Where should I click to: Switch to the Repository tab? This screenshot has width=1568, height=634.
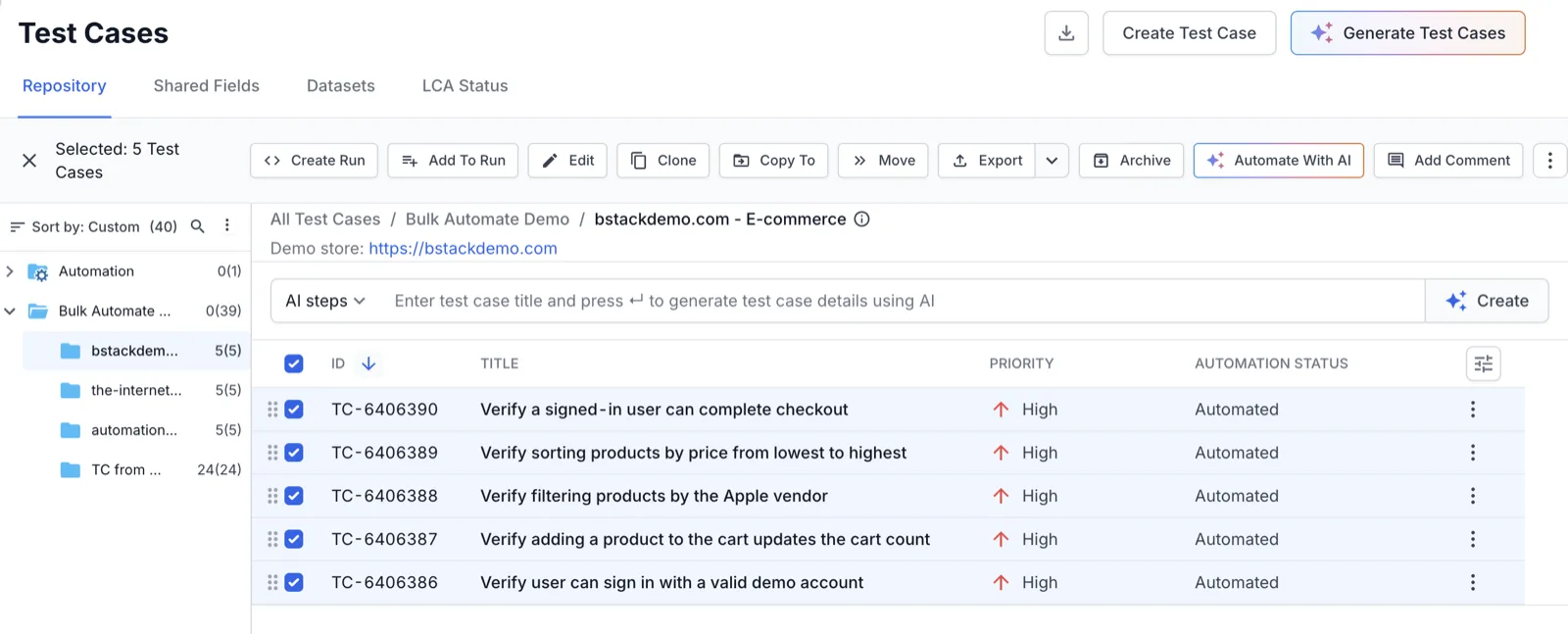pyautogui.click(x=65, y=86)
